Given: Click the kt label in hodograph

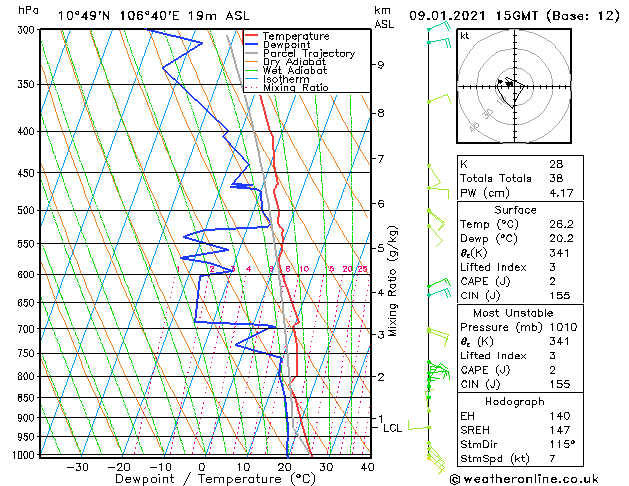Looking at the screenshot, I should click(465, 36).
